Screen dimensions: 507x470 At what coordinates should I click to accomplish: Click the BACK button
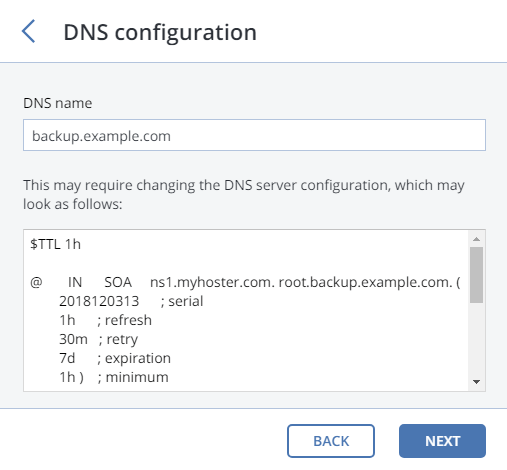pos(331,441)
